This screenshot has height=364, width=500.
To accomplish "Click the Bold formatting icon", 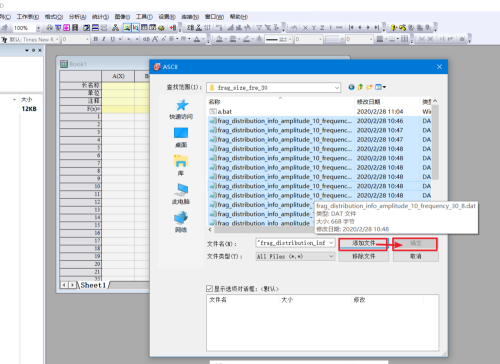I will tap(96, 39).
